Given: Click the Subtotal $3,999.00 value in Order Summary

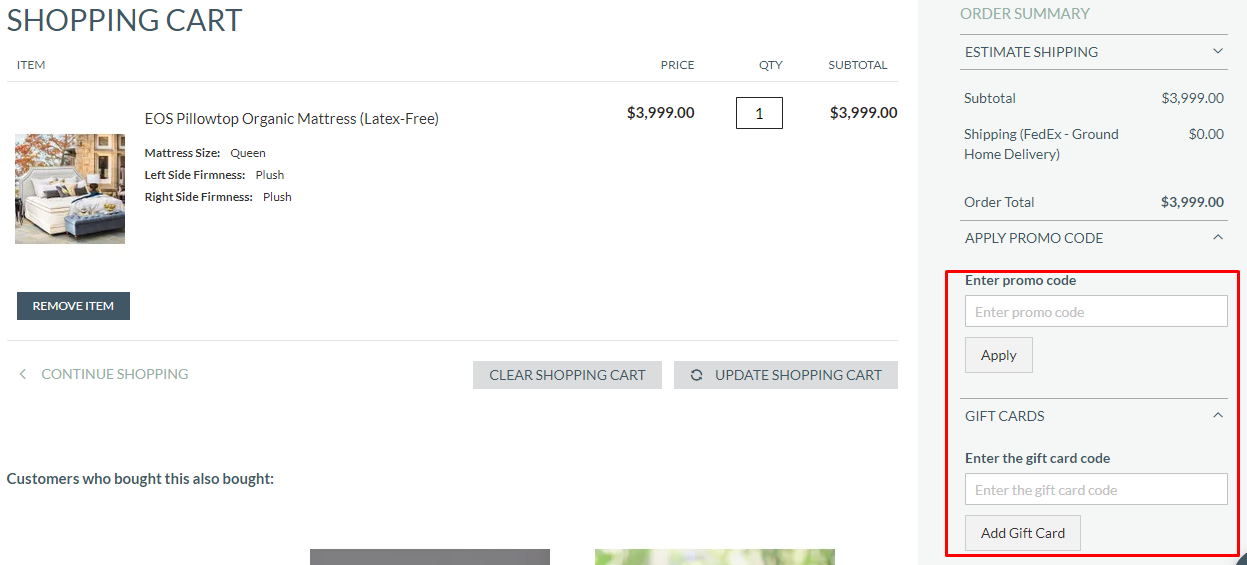Looking at the screenshot, I should [1192, 98].
